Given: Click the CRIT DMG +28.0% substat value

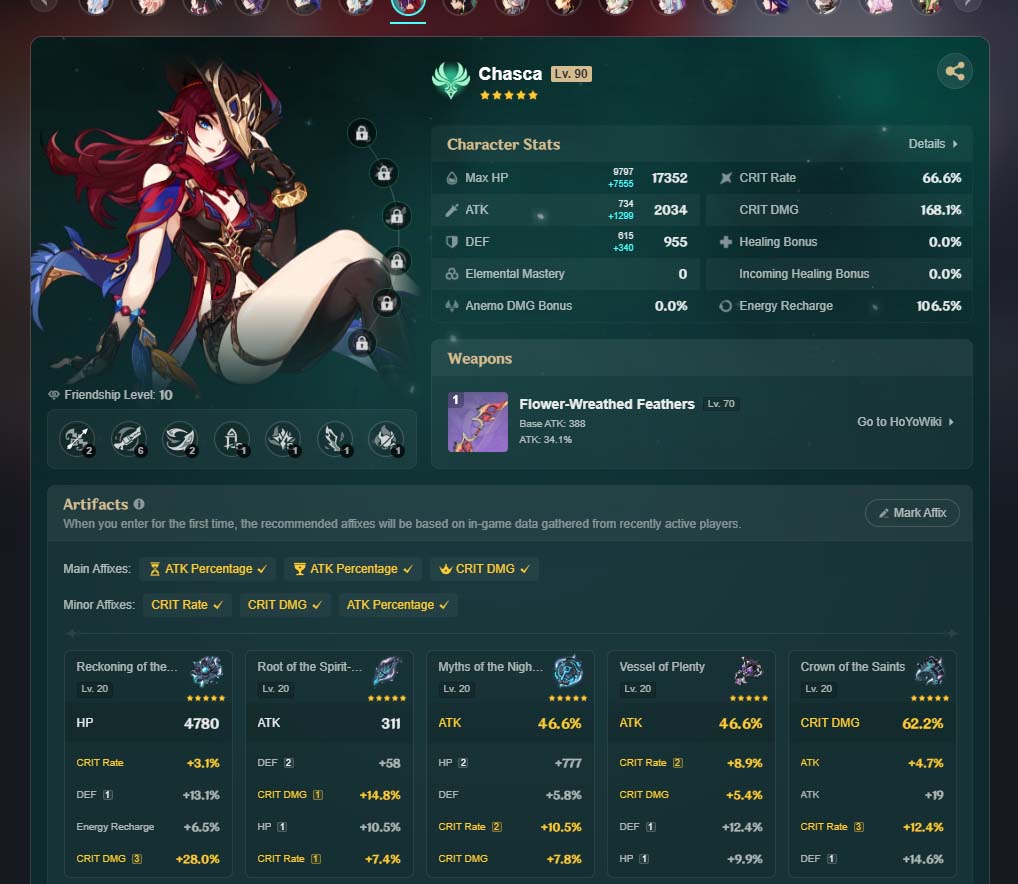Looking at the screenshot, I should (x=197, y=859).
